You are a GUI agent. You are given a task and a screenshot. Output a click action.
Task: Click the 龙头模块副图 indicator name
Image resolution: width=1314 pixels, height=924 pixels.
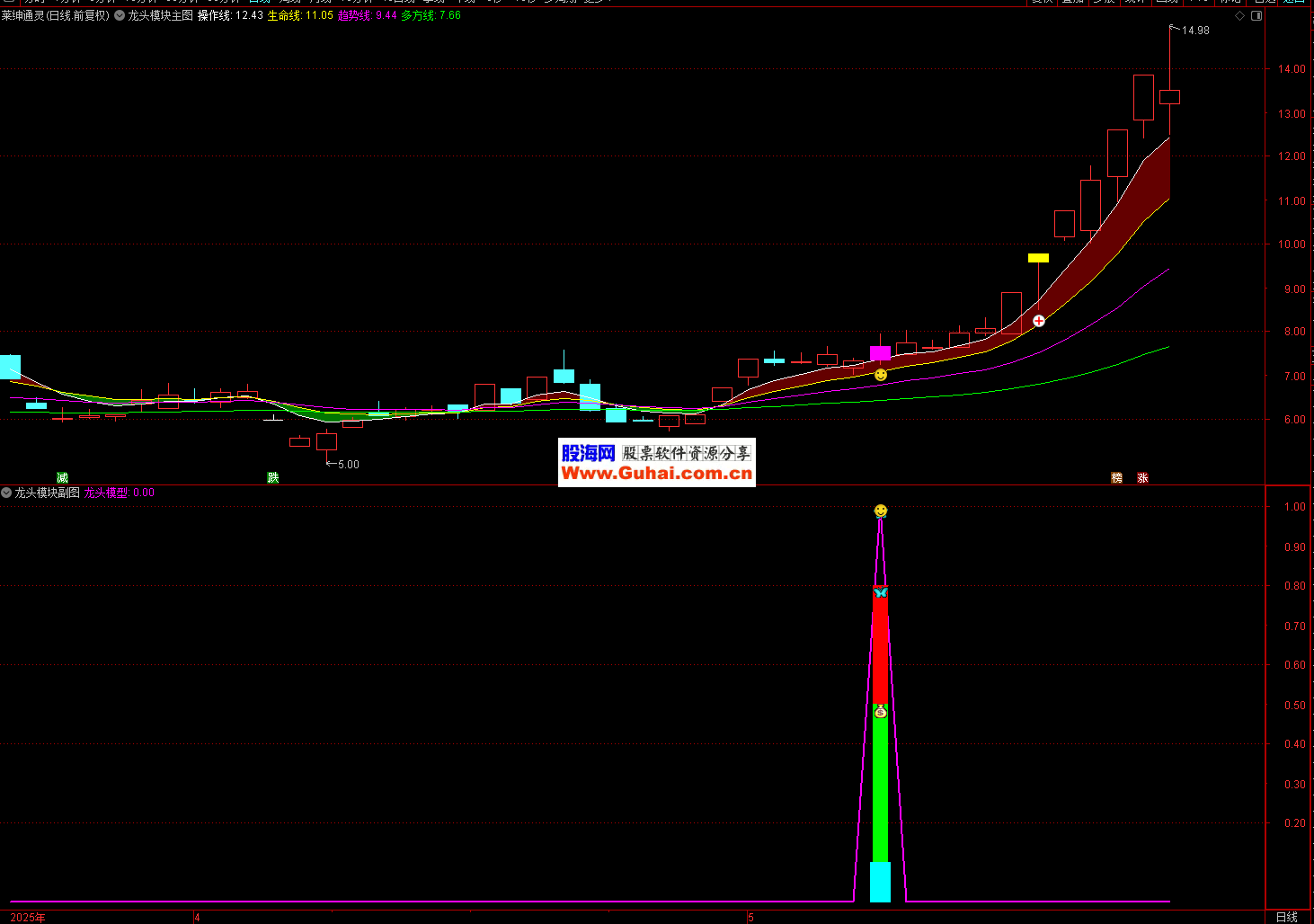[x=47, y=493]
